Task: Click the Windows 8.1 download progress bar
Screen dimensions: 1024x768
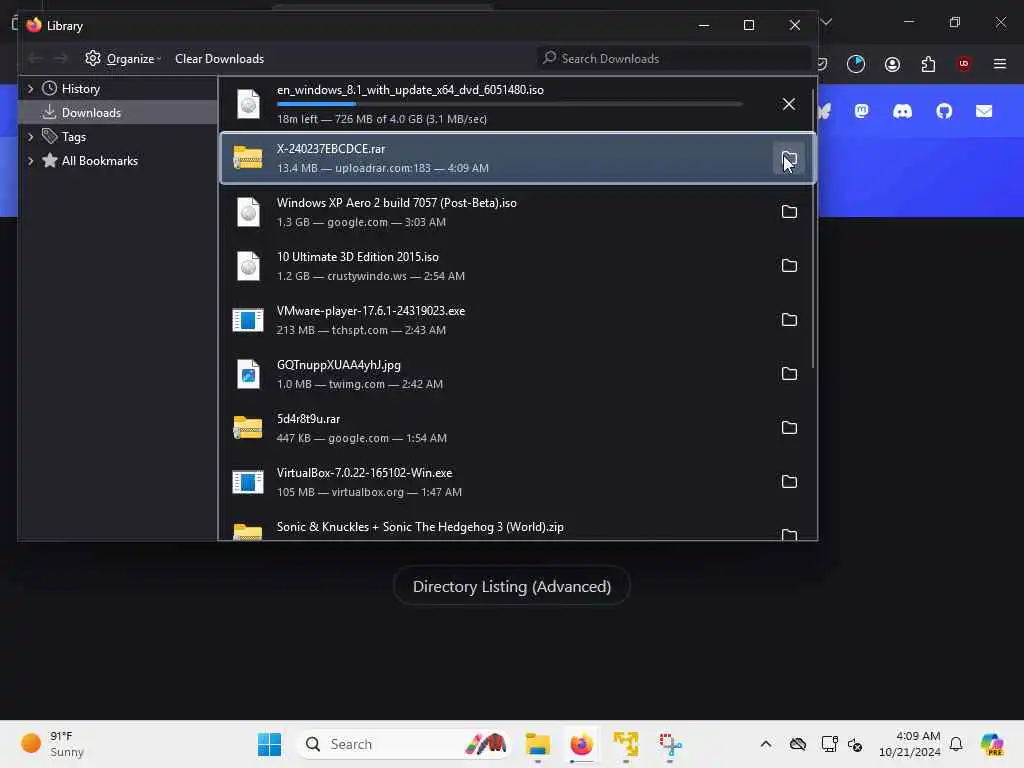Action: tap(509, 104)
